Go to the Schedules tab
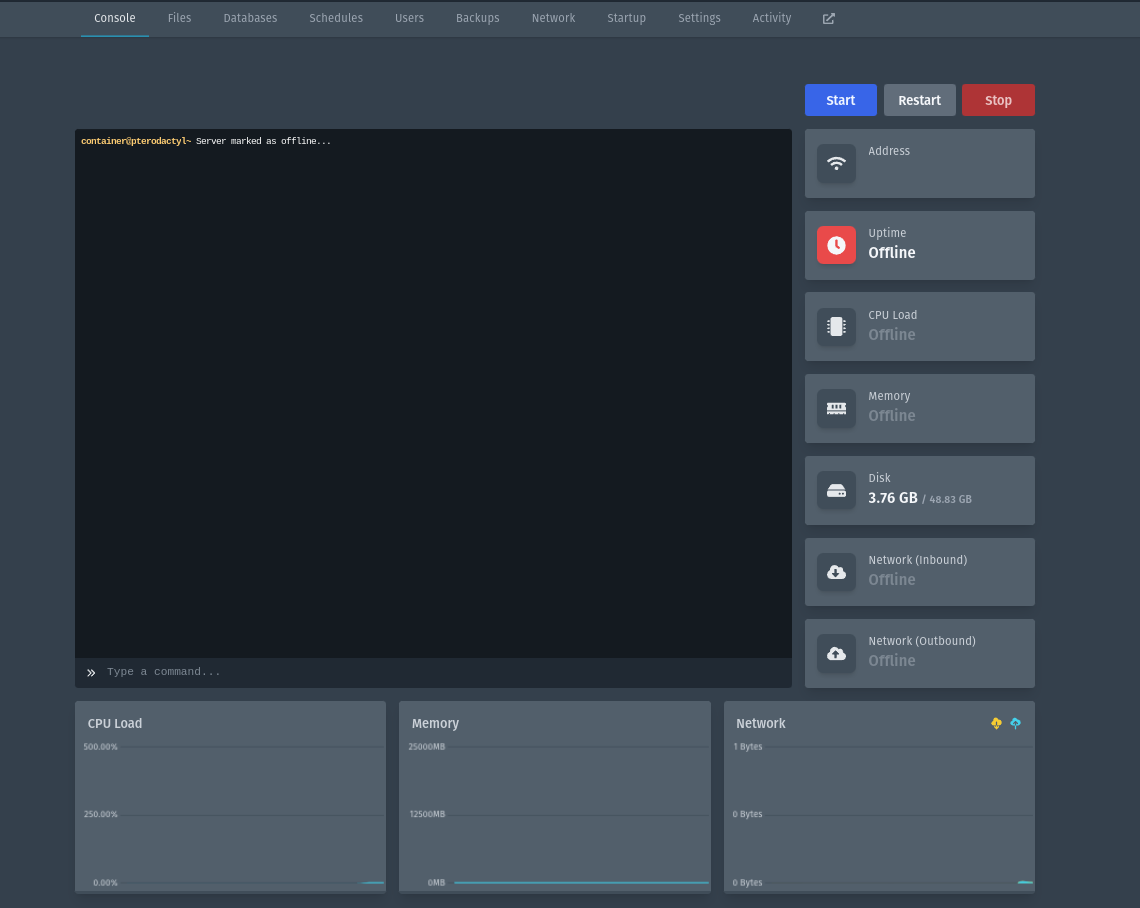This screenshot has width=1140, height=908. [x=336, y=18]
